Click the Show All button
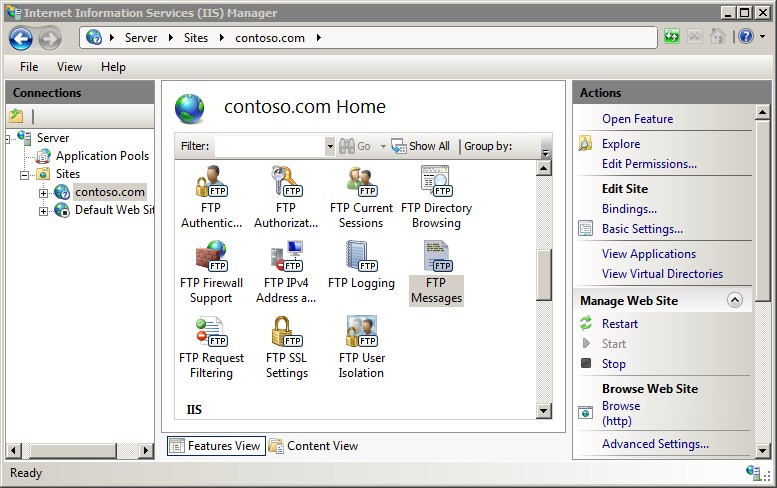This screenshot has width=777, height=488. [x=421, y=146]
